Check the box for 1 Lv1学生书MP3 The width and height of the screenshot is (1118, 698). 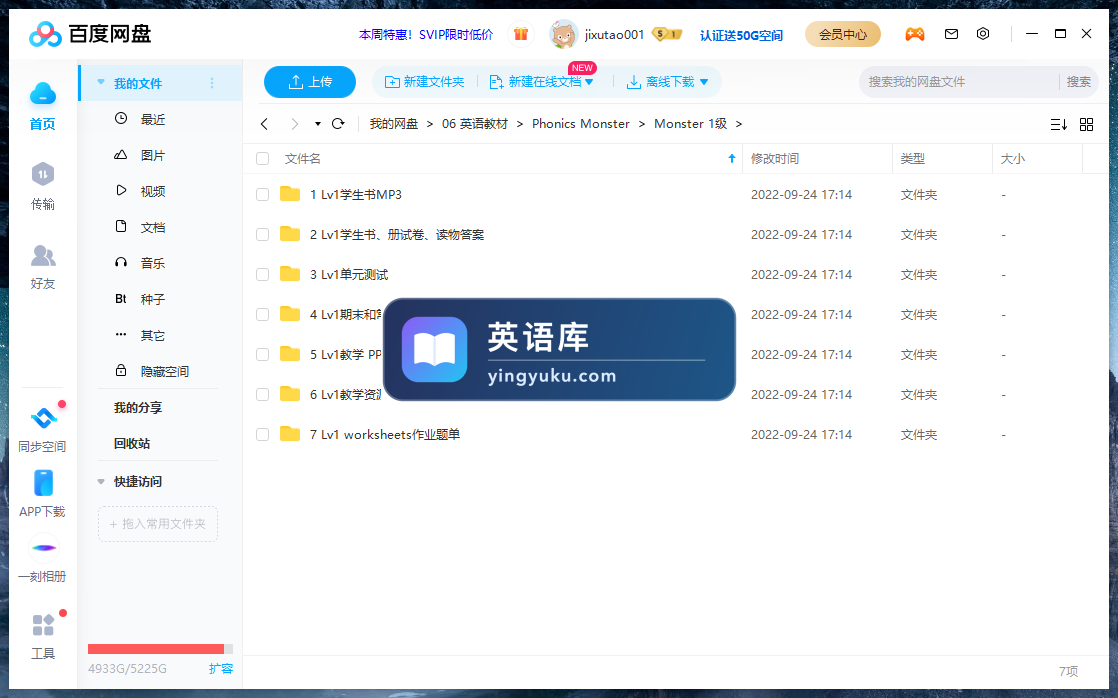point(262,195)
